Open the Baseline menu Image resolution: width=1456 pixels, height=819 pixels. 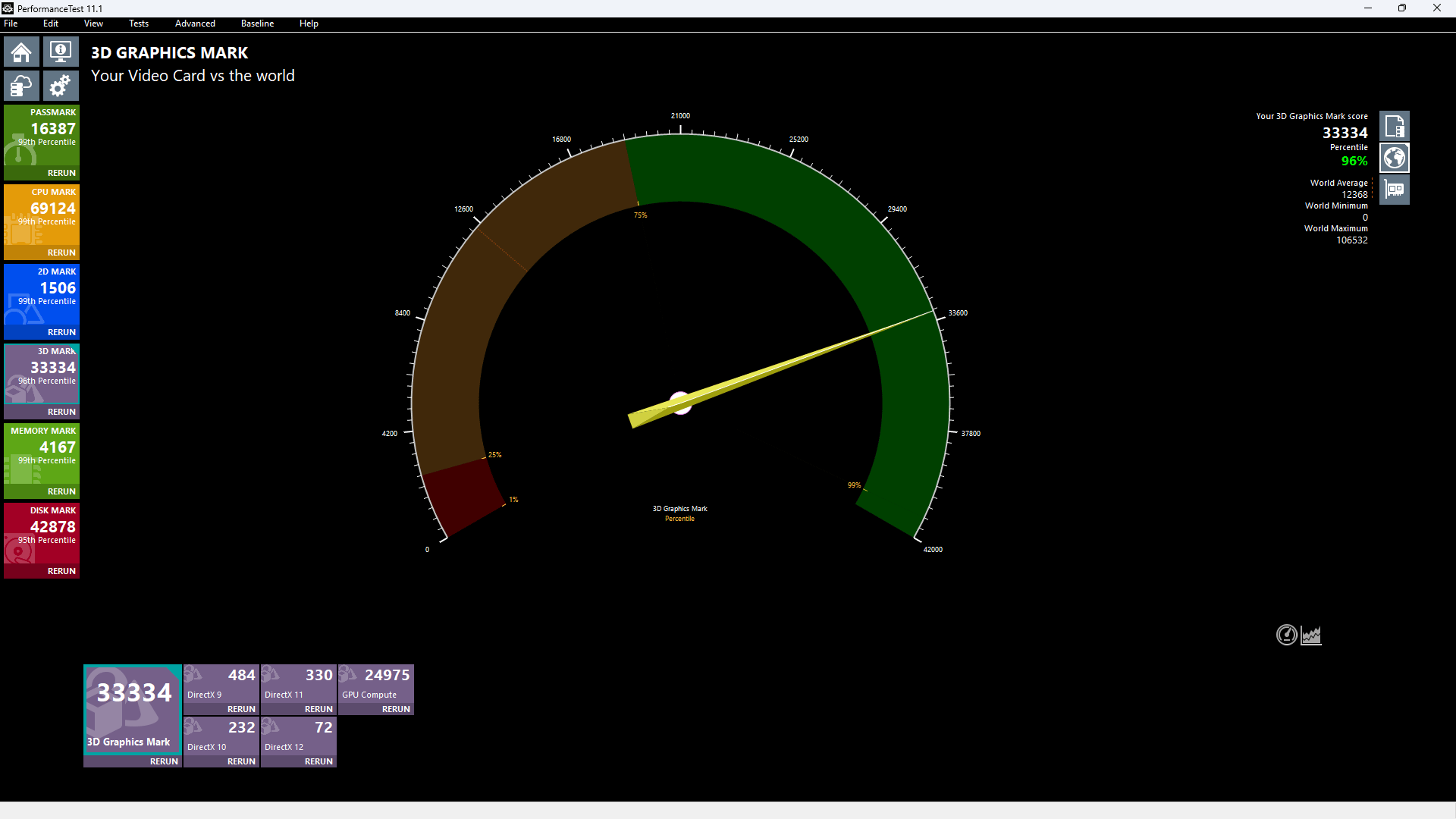[257, 24]
